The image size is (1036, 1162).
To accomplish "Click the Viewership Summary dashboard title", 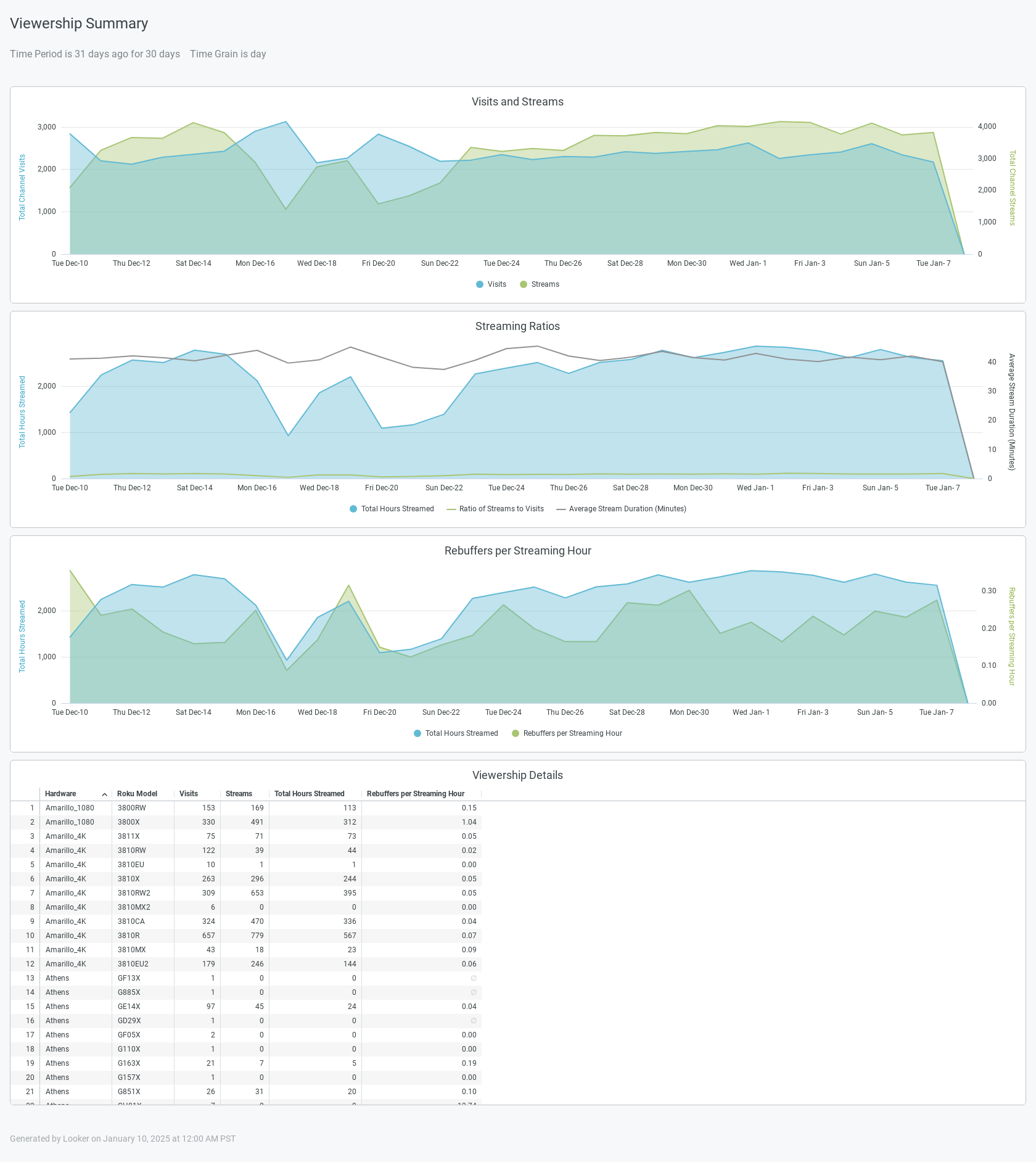I will coord(79,23).
